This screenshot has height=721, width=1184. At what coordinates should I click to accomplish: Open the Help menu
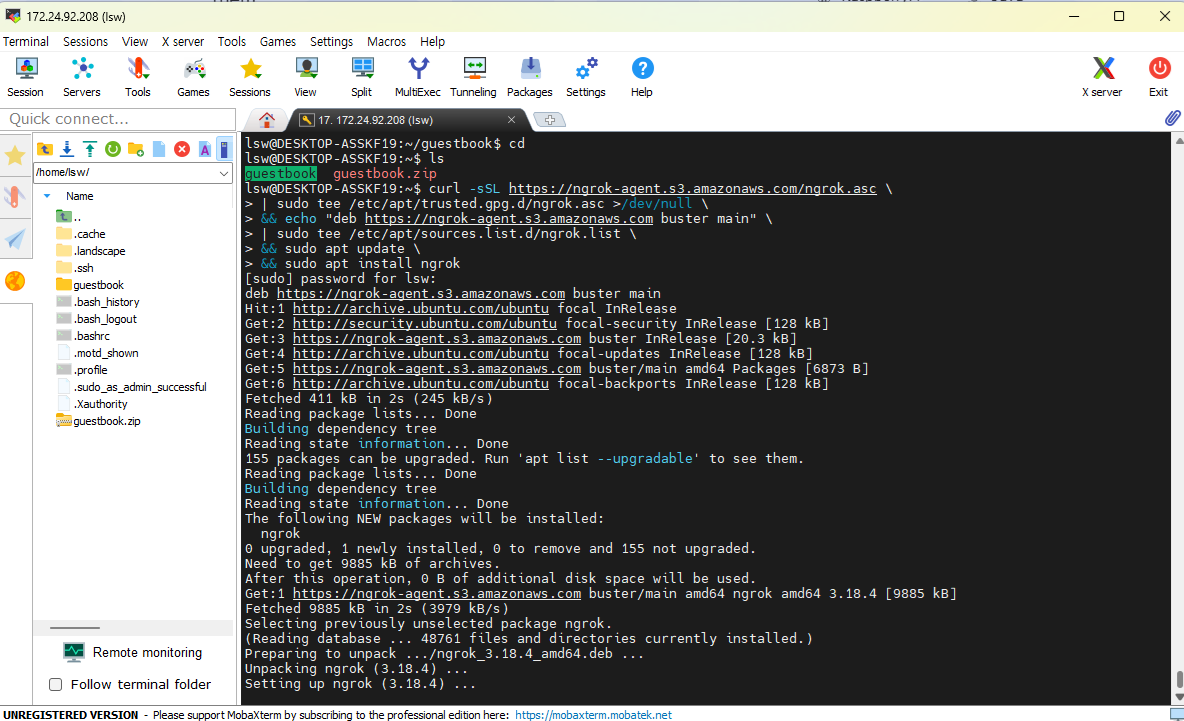coord(433,42)
